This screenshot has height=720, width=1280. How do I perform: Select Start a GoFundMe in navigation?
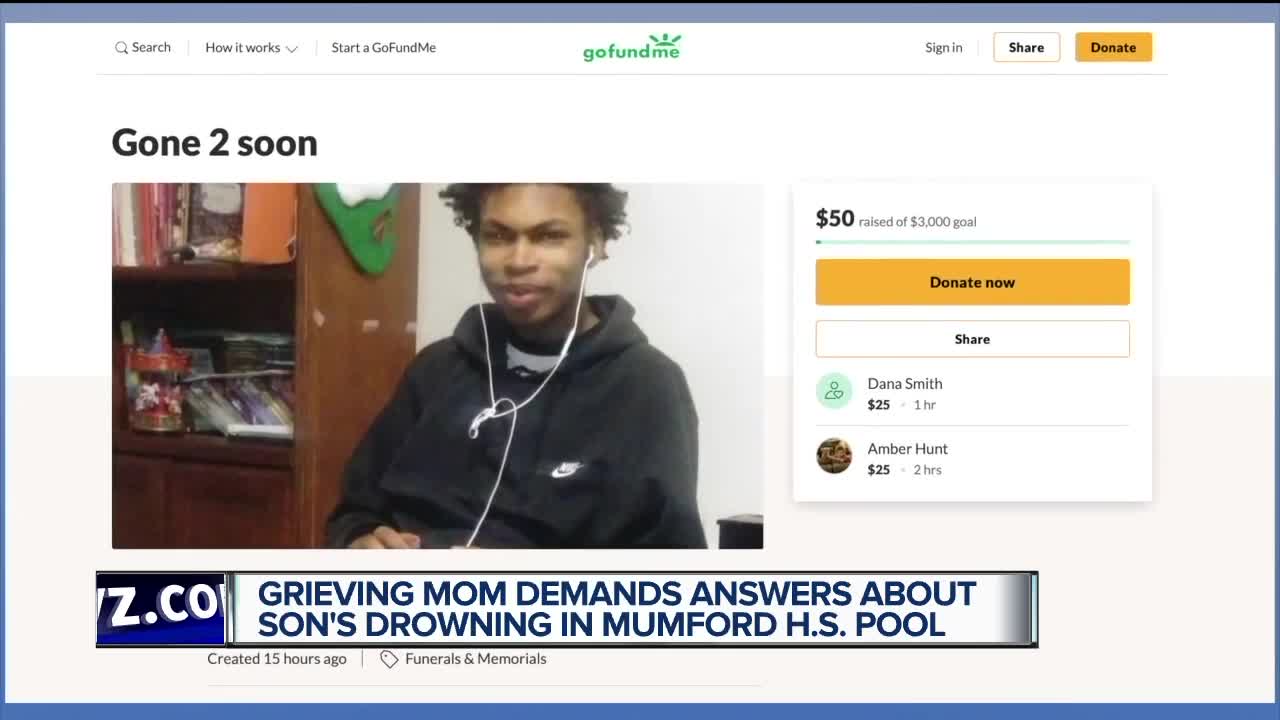(384, 48)
